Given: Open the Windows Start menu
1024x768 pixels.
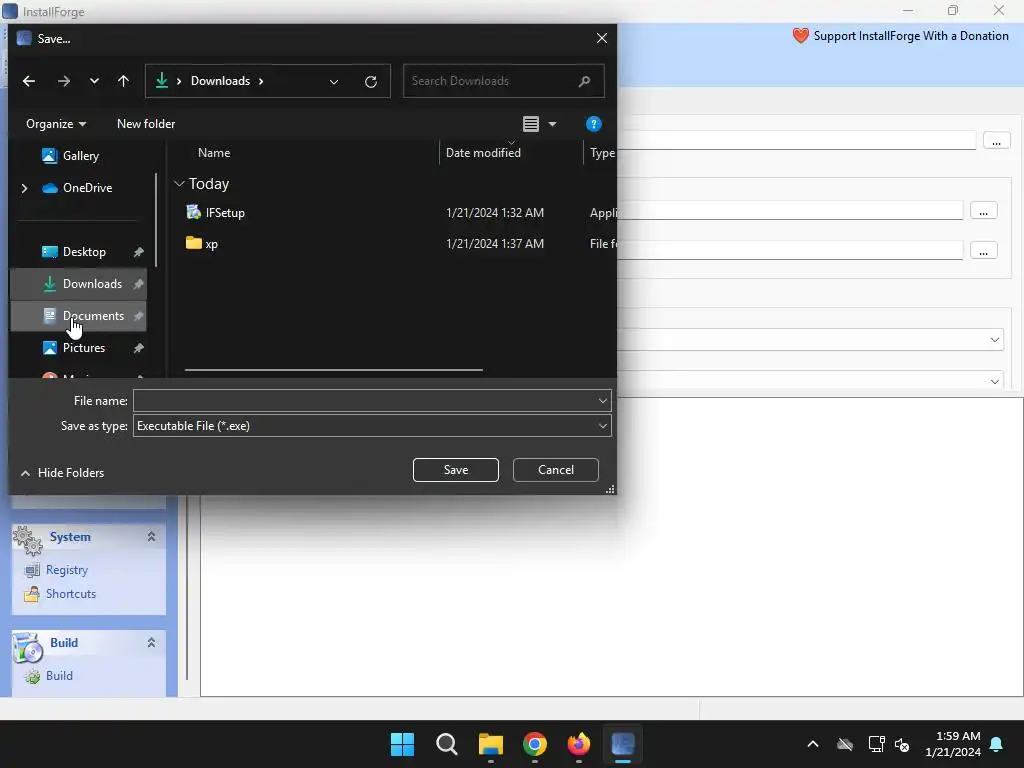Looking at the screenshot, I should click(x=402, y=744).
